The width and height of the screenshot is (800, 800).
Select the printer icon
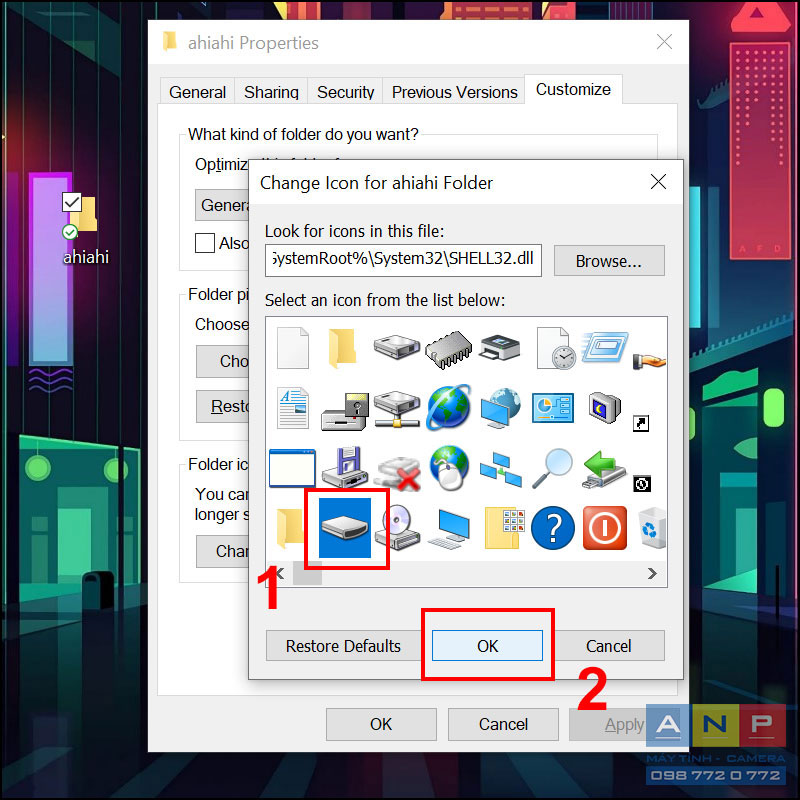pyautogui.click(x=500, y=347)
